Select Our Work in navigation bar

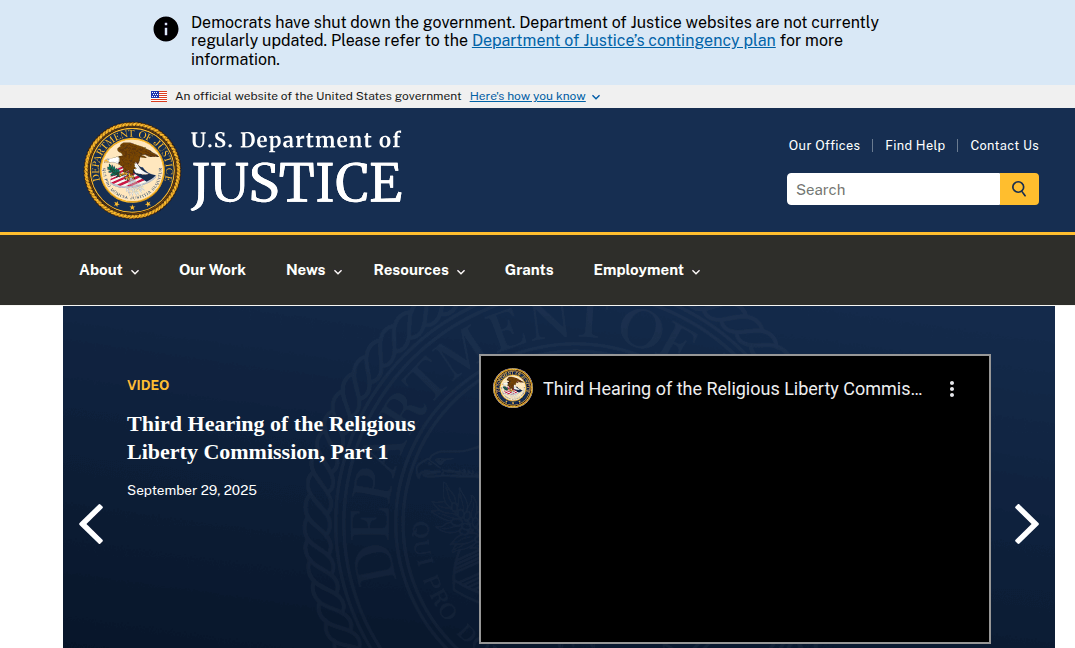(212, 270)
